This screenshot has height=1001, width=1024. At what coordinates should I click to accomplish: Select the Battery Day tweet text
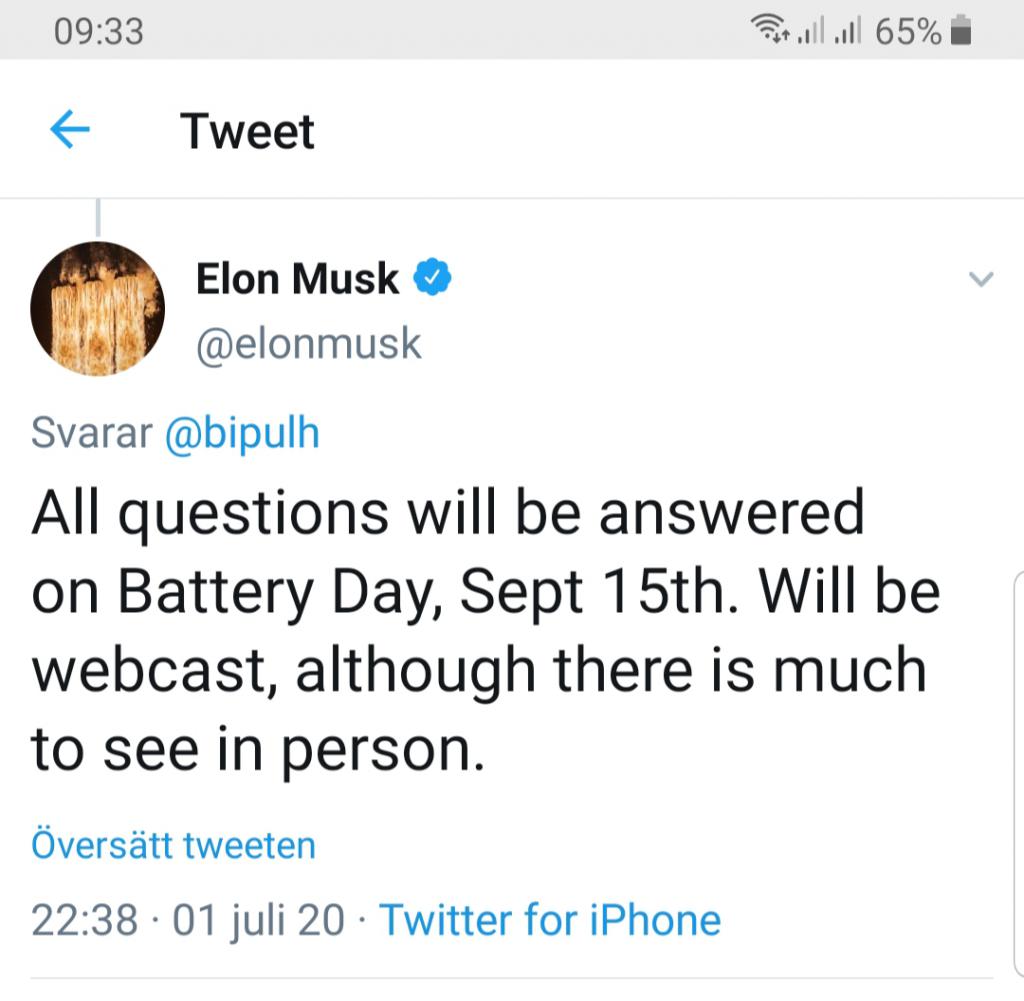click(x=486, y=631)
